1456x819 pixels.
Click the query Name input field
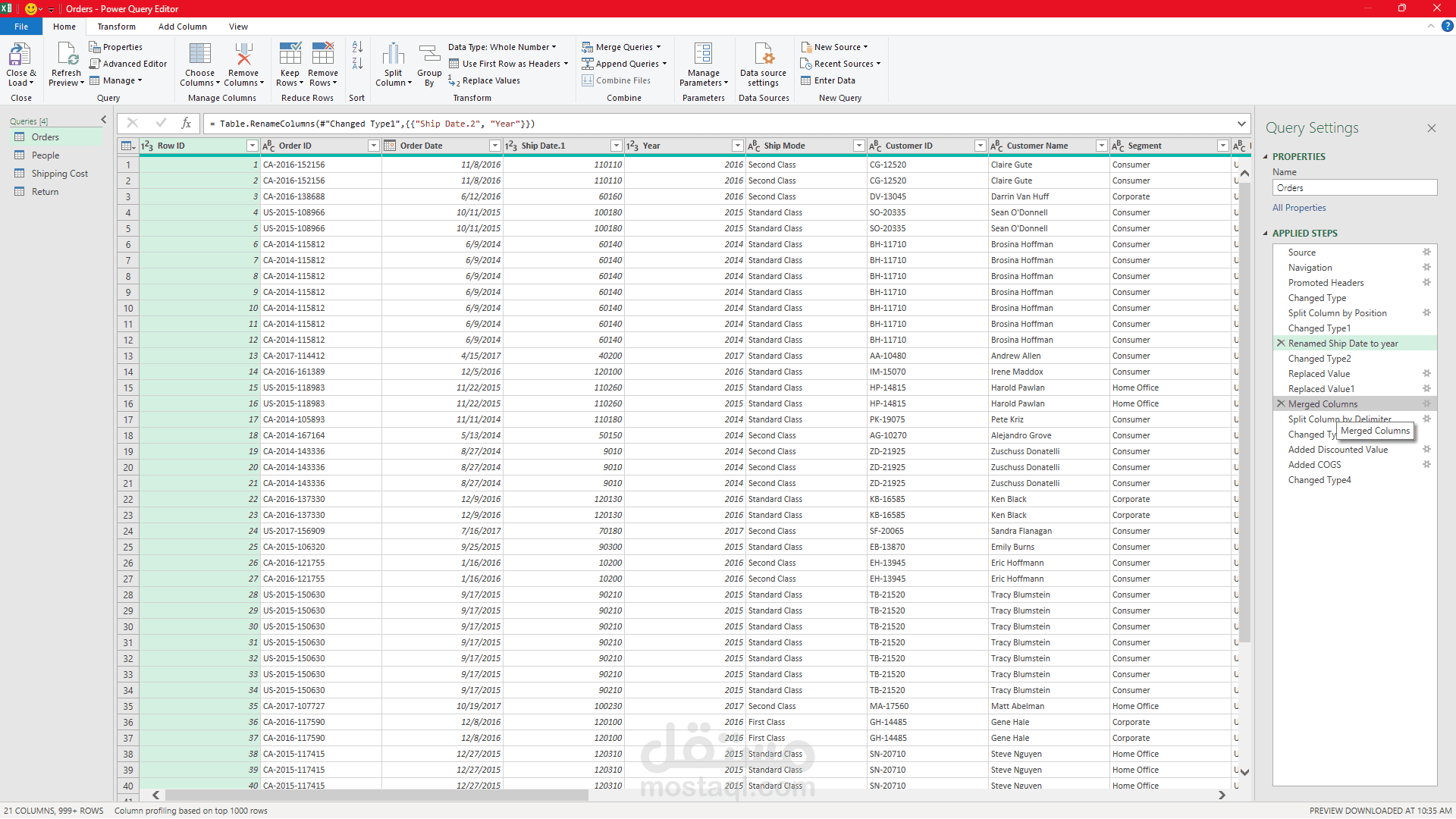[x=1354, y=188]
